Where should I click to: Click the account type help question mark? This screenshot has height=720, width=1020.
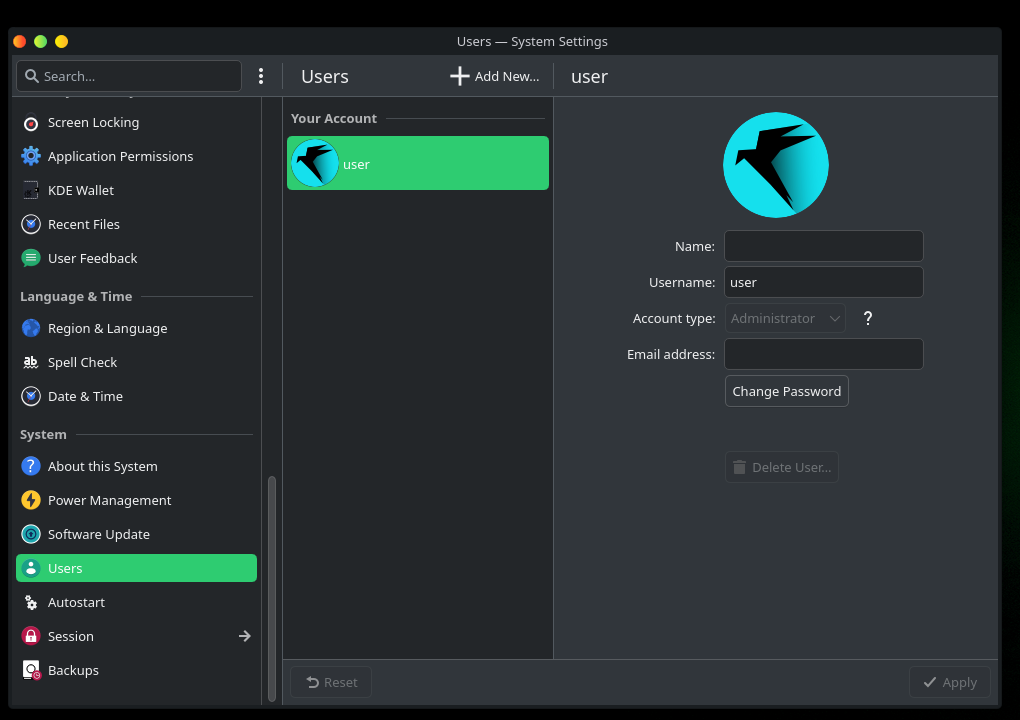pyautogui.click(x=868, y=319)
